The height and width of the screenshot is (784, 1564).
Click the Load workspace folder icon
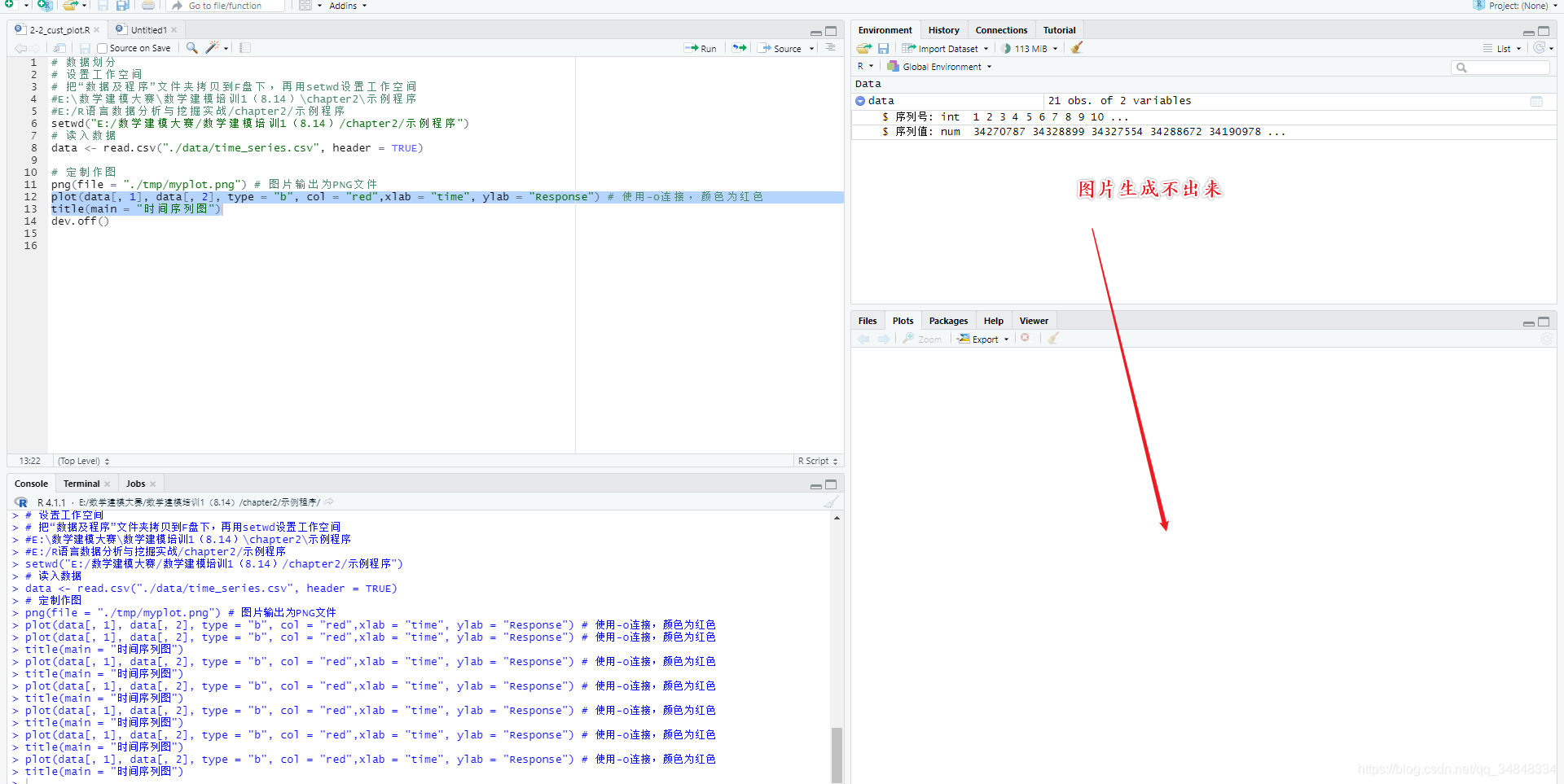[x=864, y=48]
